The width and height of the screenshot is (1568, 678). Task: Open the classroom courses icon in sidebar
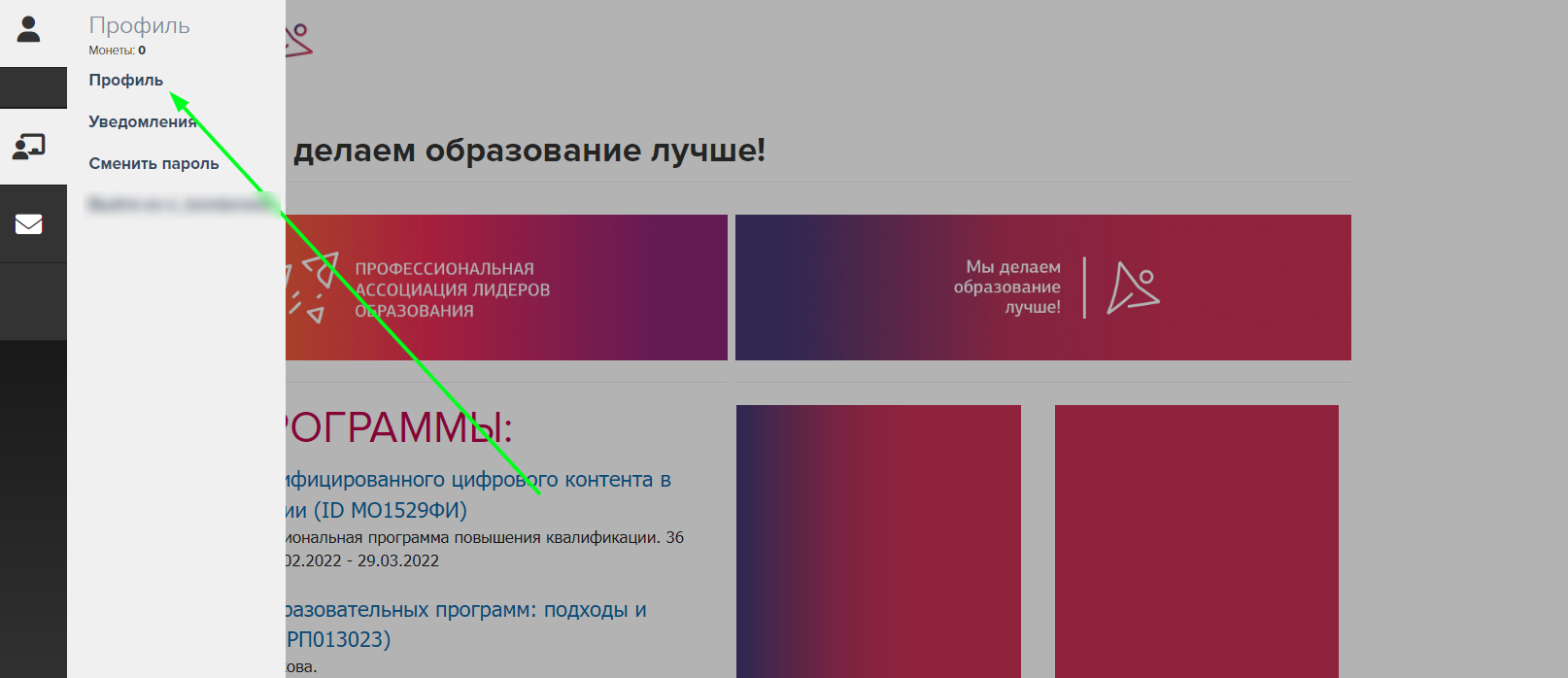pos(29,147)
